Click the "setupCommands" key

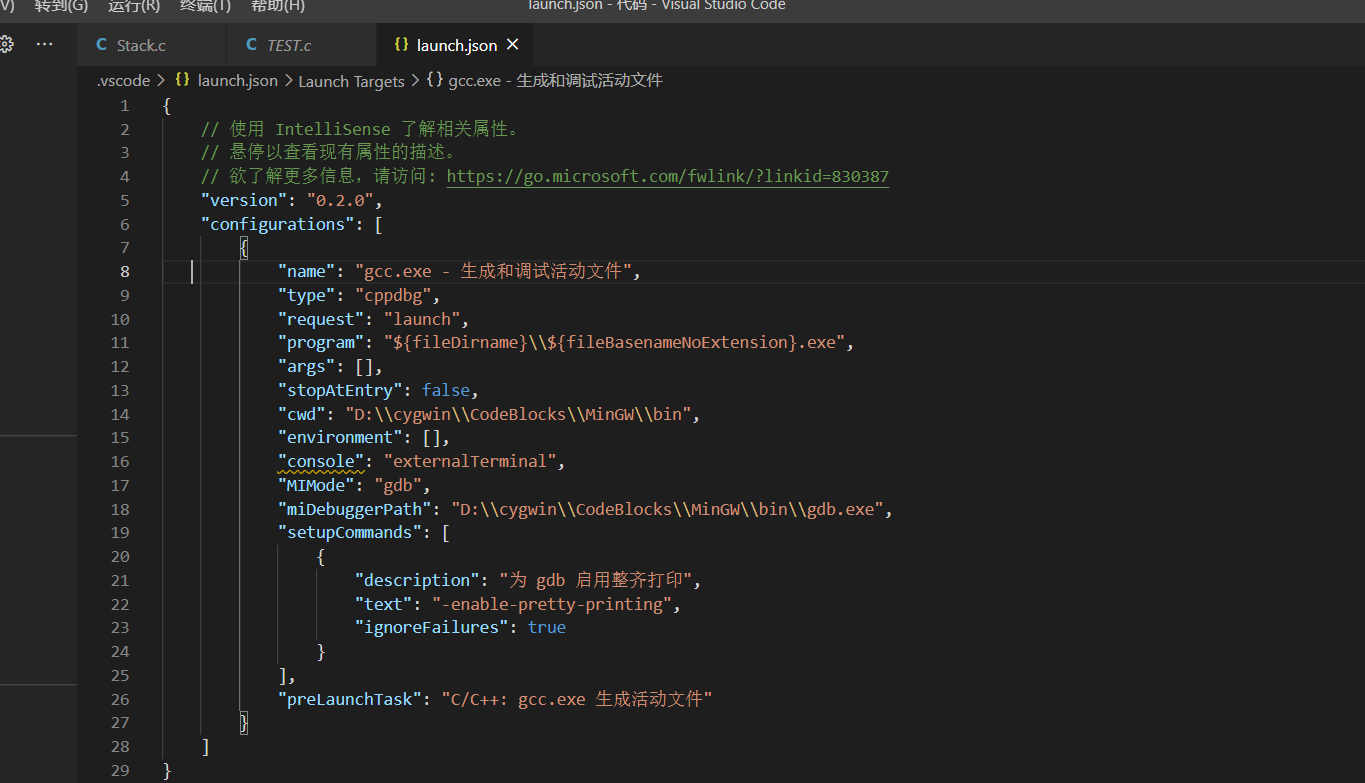350,533
